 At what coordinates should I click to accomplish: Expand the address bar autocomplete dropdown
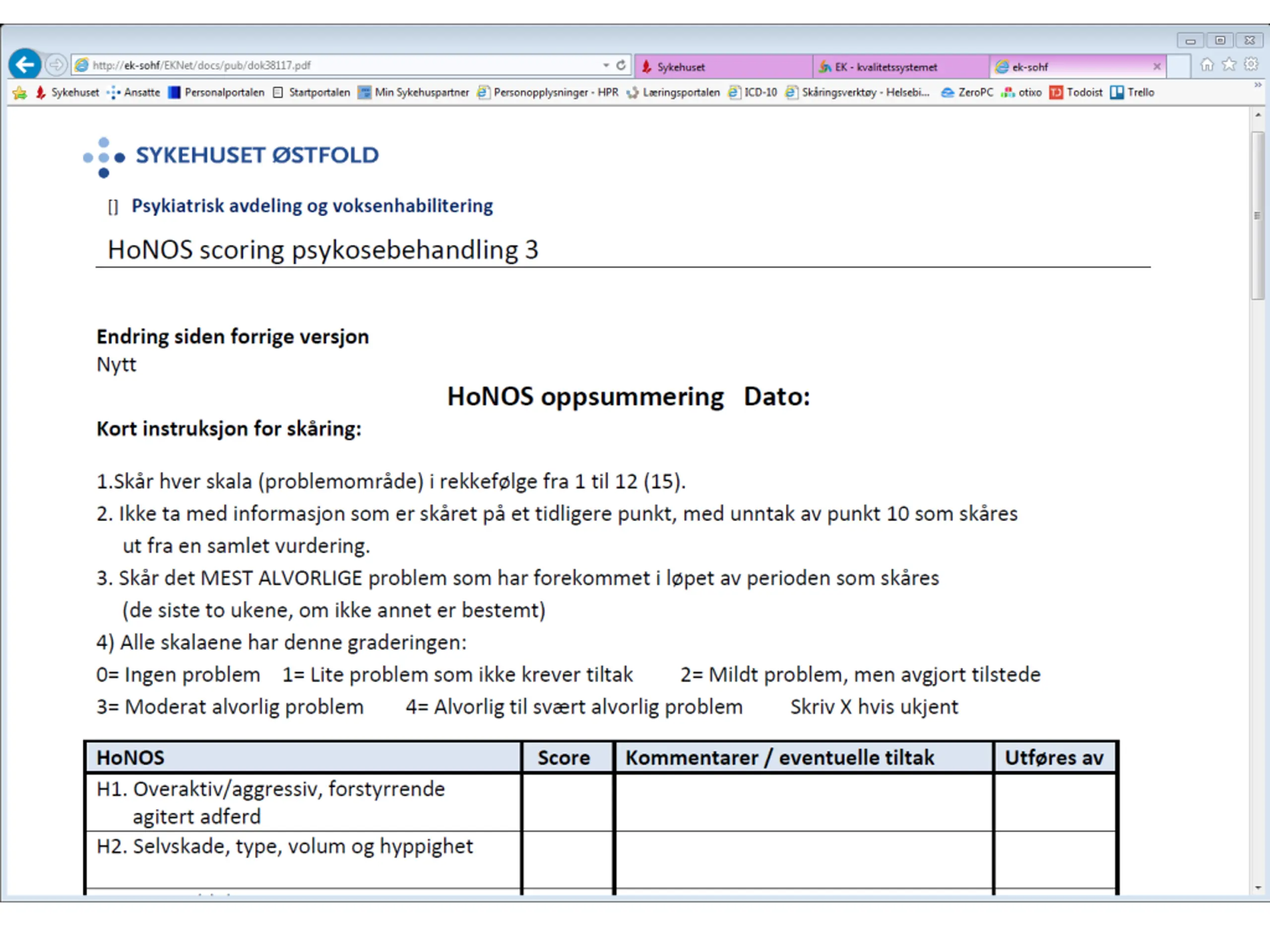[606, 65]
